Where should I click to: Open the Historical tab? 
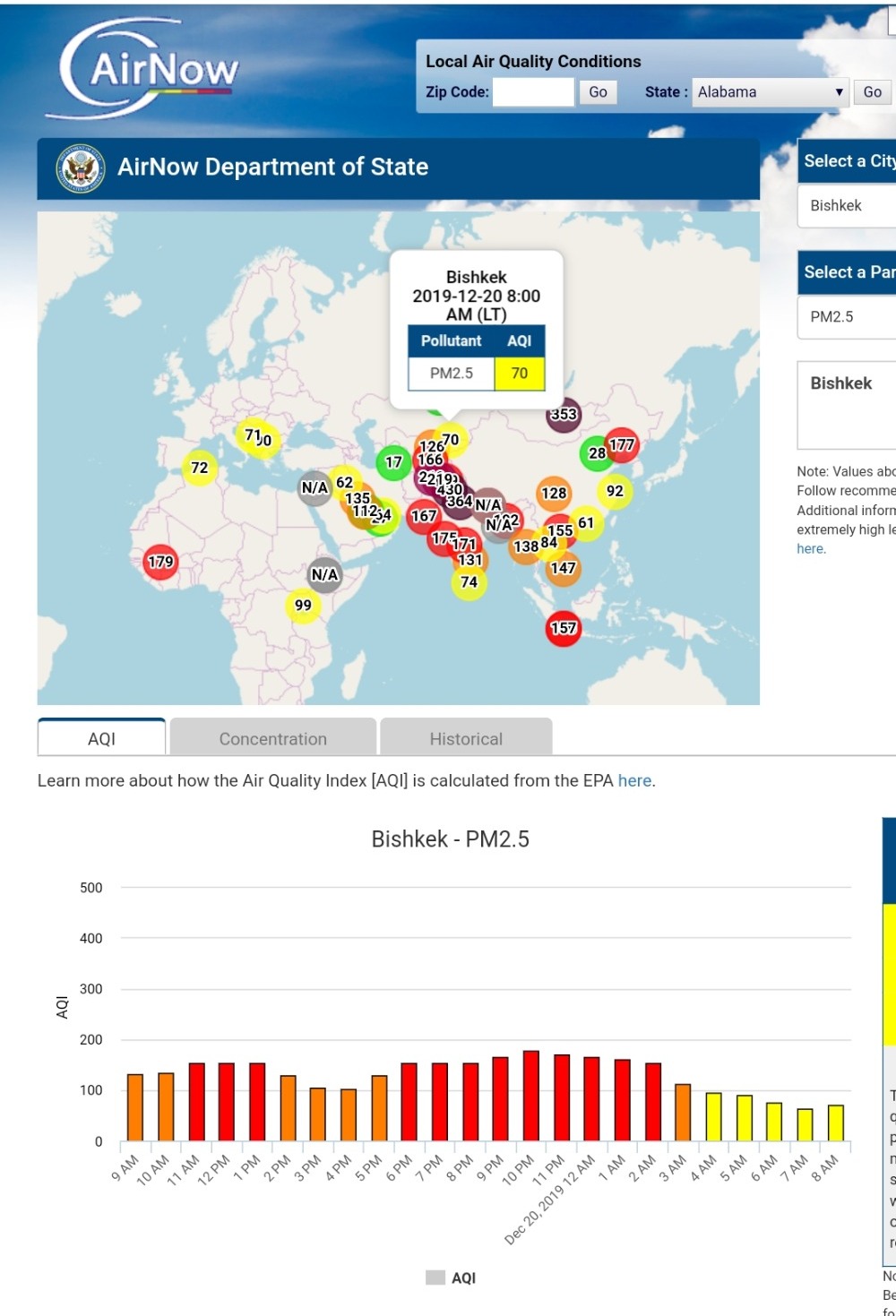pyautogui.click(x=466, y=738)
